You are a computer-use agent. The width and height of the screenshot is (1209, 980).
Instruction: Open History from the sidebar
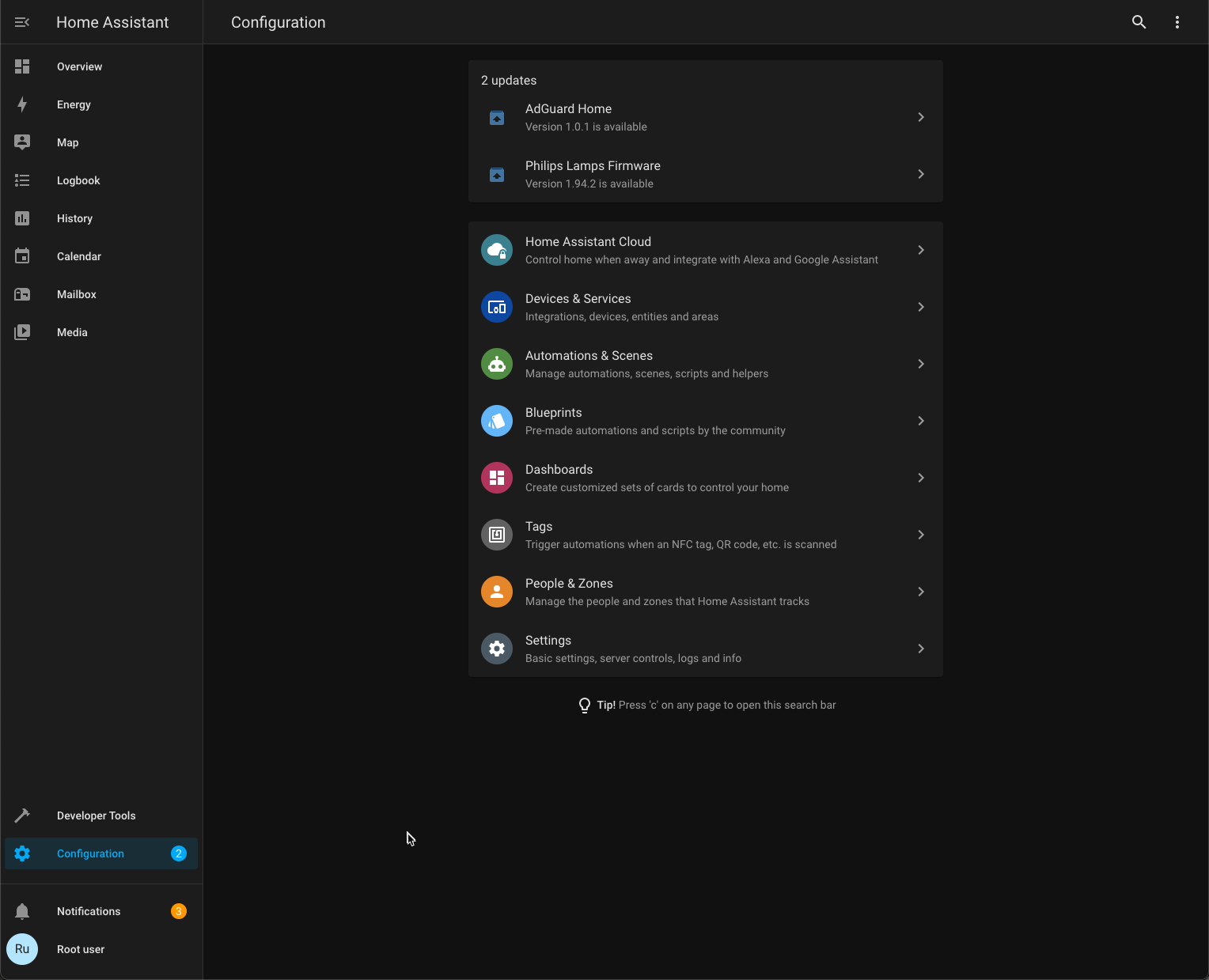click(101, 218)
